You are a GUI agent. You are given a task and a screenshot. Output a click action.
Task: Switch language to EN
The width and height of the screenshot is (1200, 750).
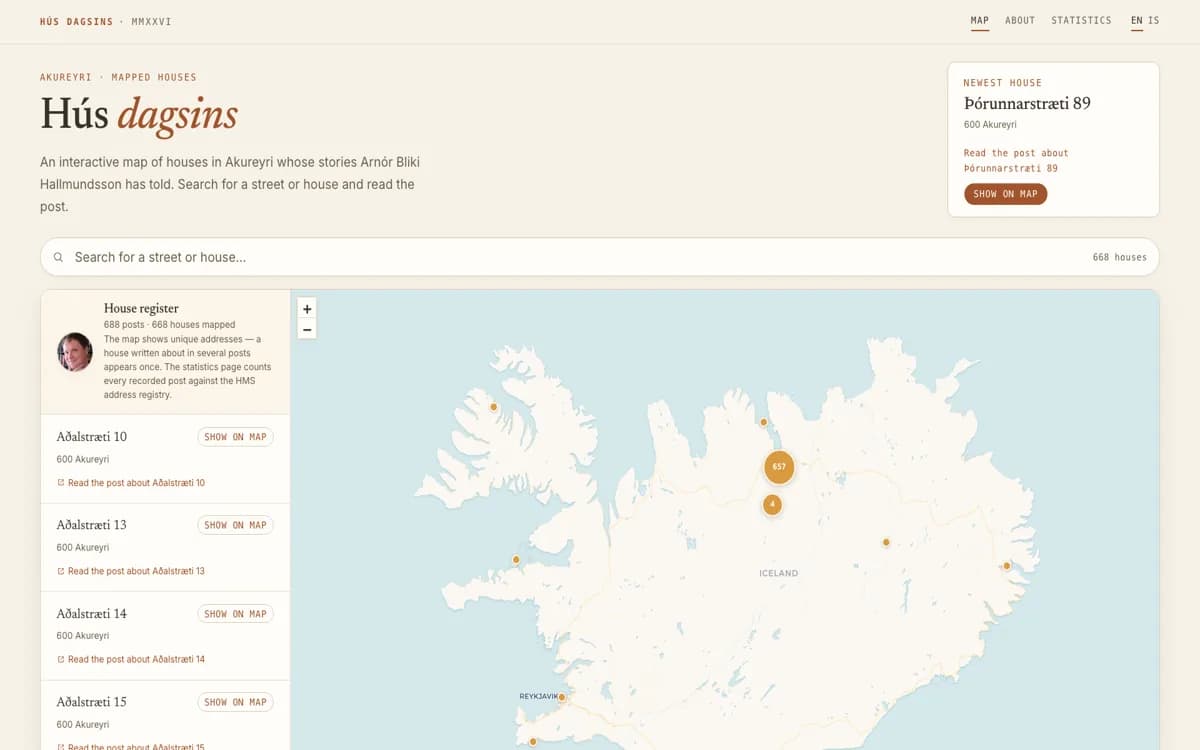1137,20
